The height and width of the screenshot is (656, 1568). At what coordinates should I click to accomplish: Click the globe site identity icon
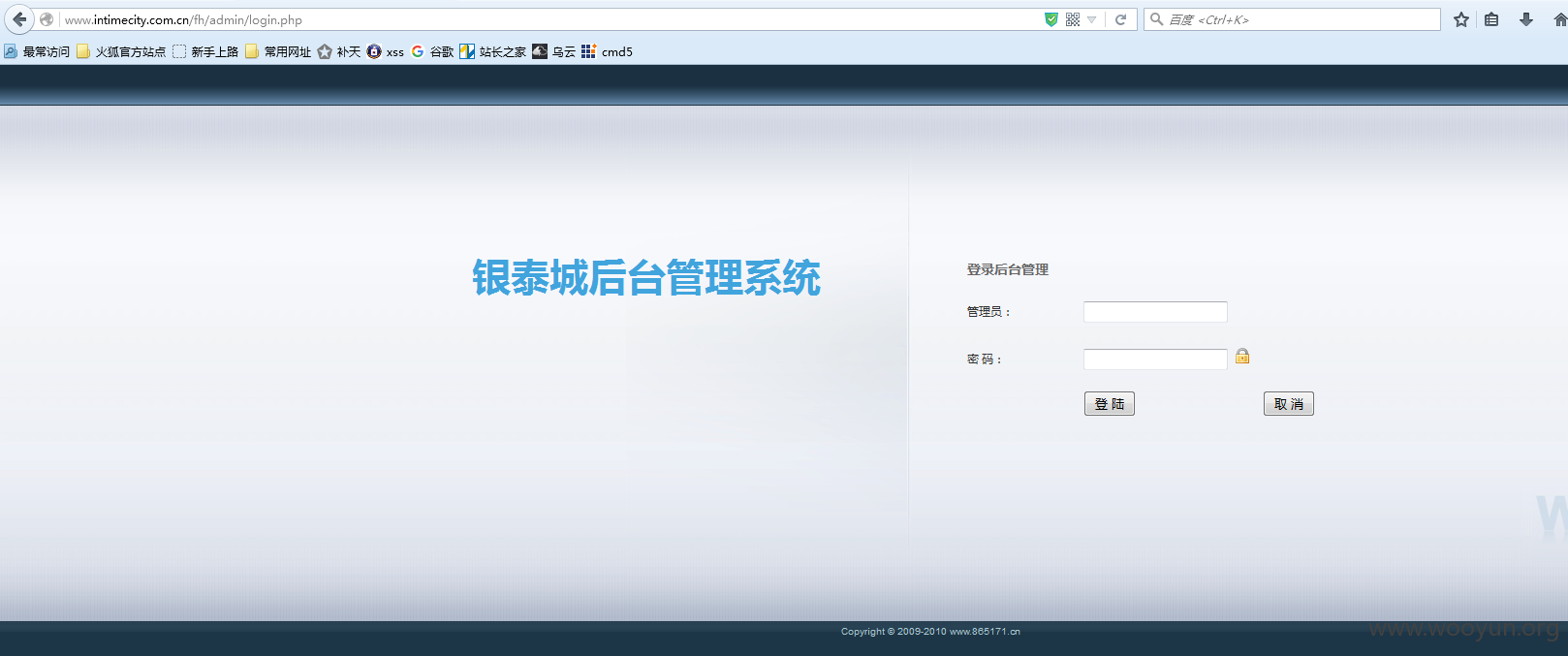coord(47,19)
